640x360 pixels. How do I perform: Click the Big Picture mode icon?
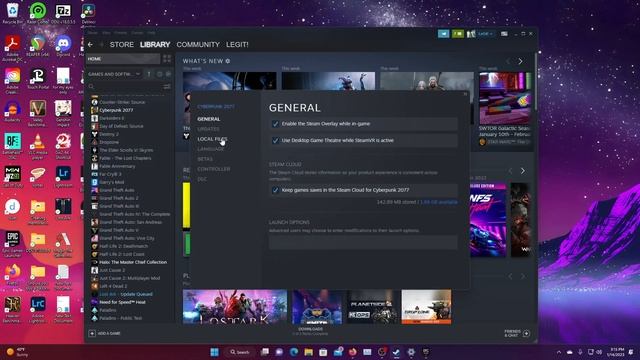coord(504,34)
